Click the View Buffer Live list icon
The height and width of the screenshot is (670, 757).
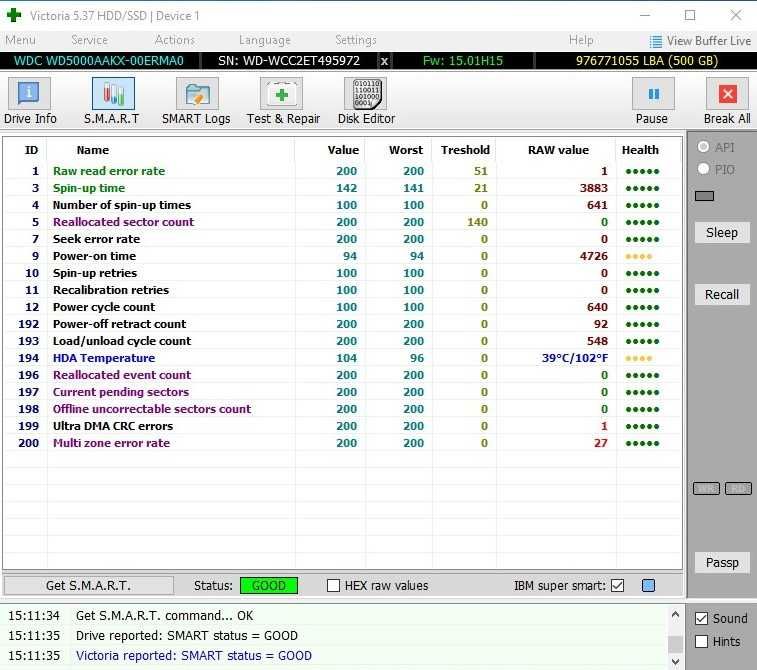[656, 42]
